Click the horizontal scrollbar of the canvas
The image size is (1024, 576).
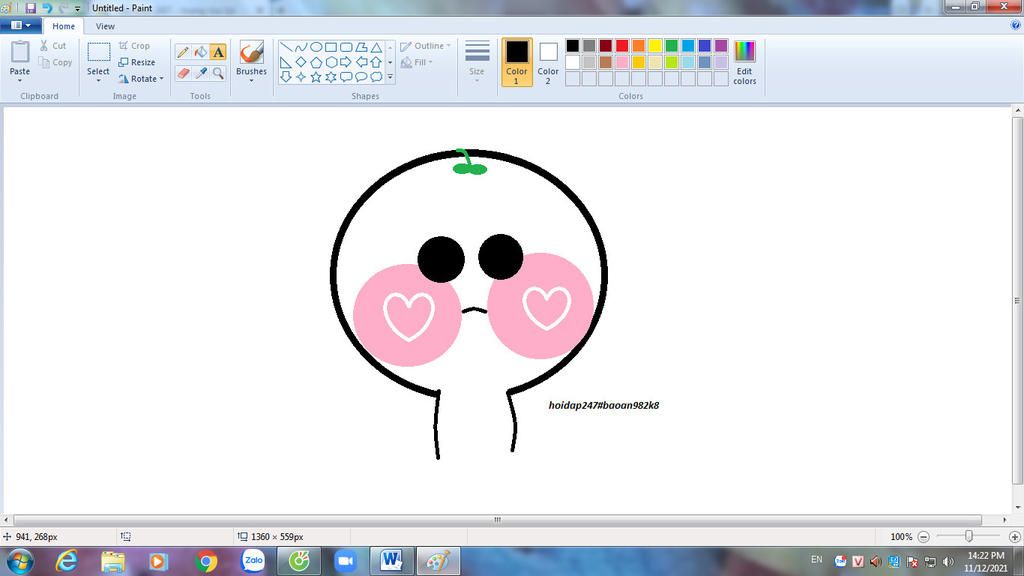pos(498,520)
